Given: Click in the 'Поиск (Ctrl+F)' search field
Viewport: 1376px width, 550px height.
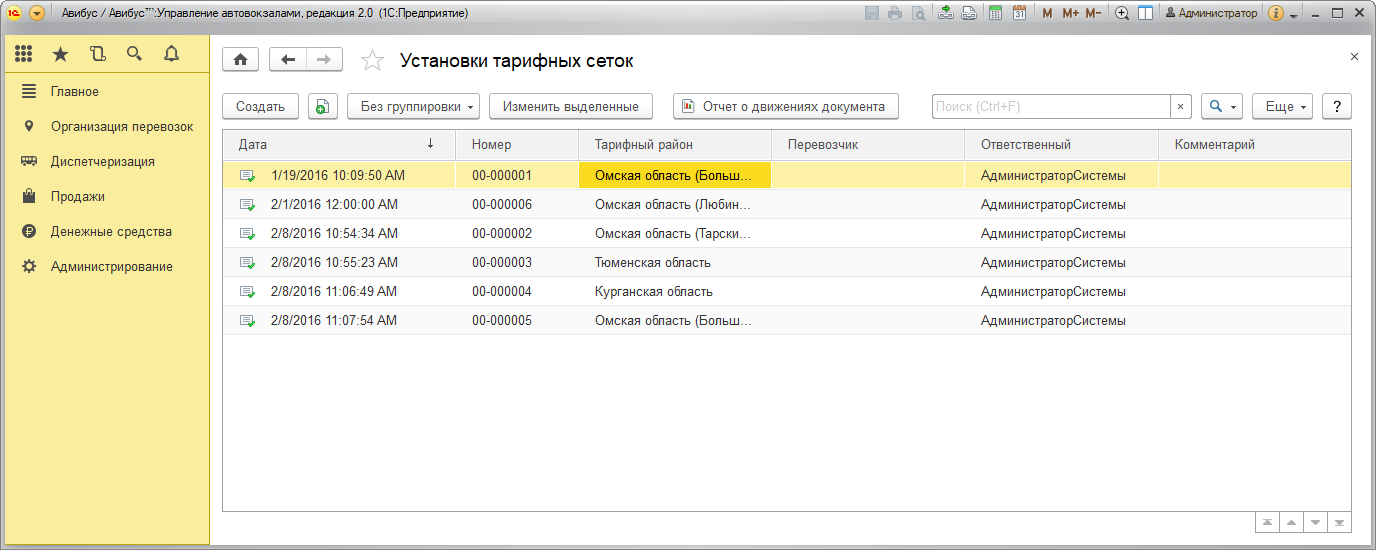Looking at the screenshot, I should click(x=1050, y=107).
